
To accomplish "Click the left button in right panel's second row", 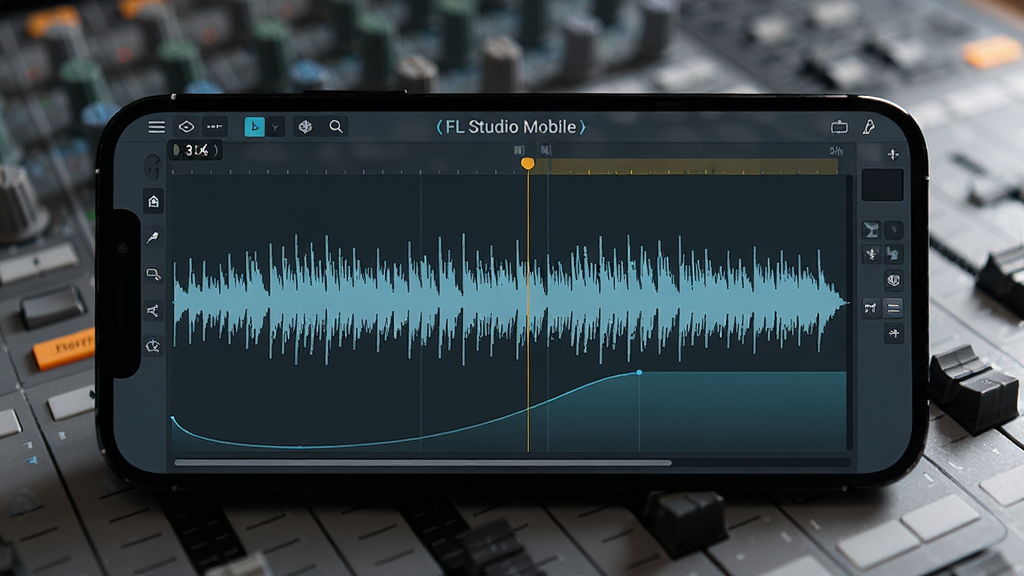I will coord(871,253).
